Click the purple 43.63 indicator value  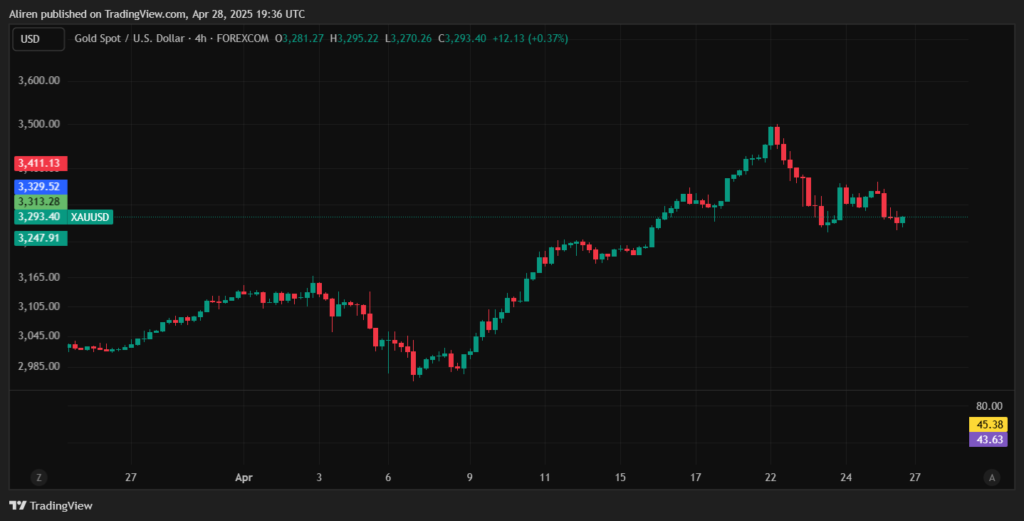coord(988,440)
